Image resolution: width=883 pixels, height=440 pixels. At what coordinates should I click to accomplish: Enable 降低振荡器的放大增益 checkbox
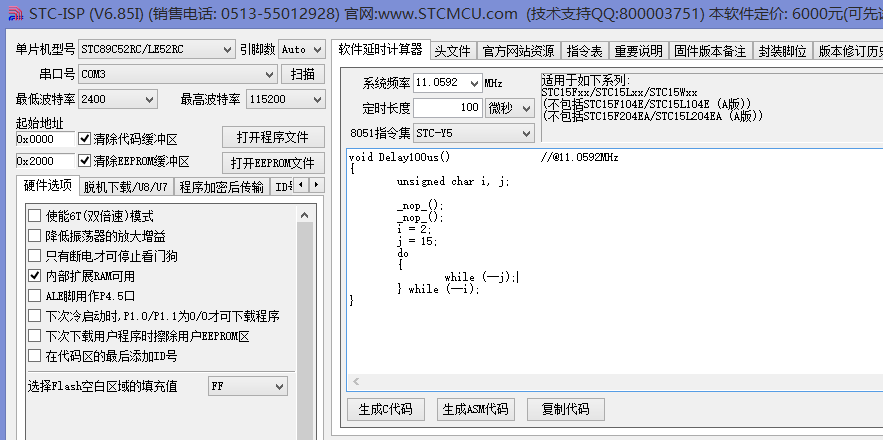pos(35,236)
